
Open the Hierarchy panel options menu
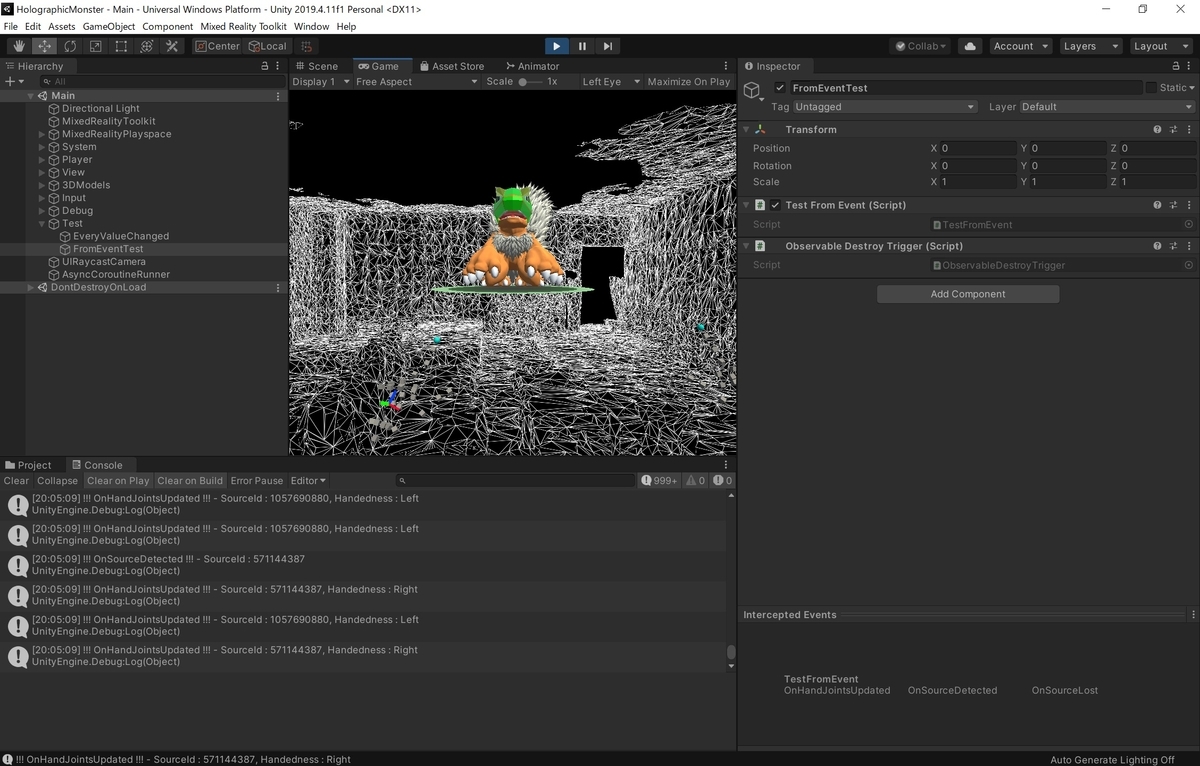coord(278,66)
